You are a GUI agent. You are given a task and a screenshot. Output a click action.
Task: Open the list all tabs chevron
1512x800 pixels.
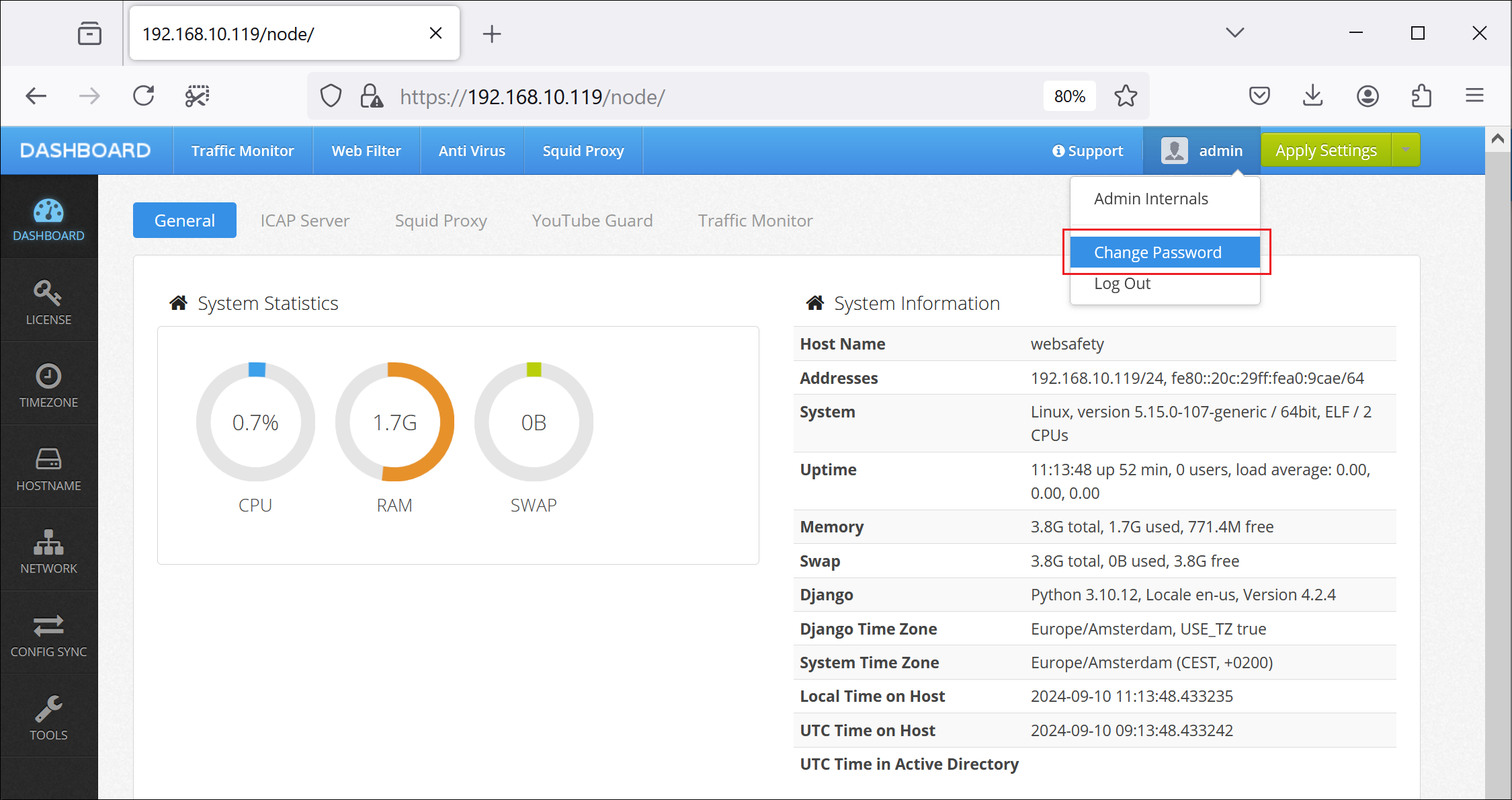point(1235,33)
